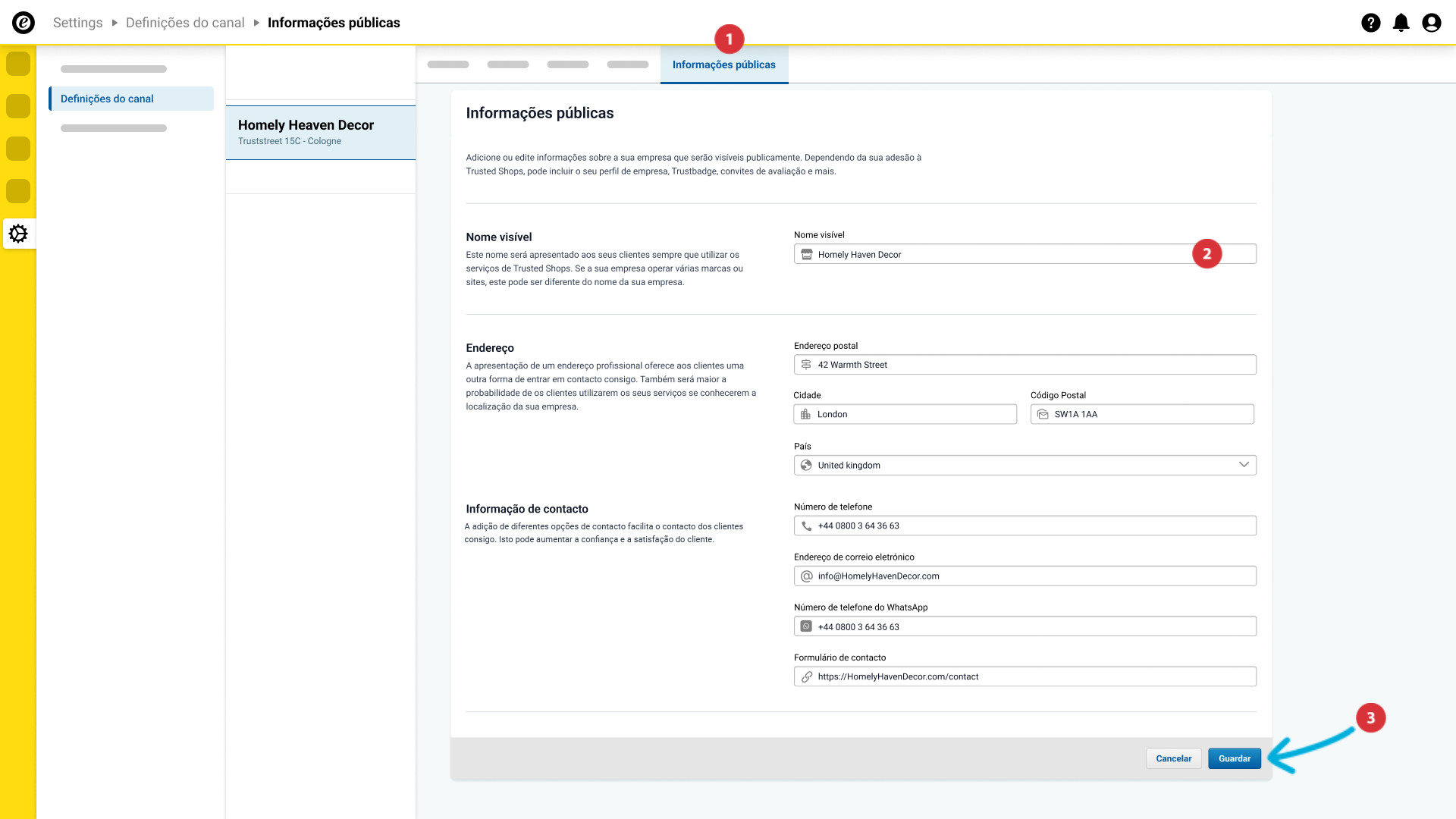Click the link icon in contact form field
This screenshot has width=1456, height=819.
coord(806,676)
